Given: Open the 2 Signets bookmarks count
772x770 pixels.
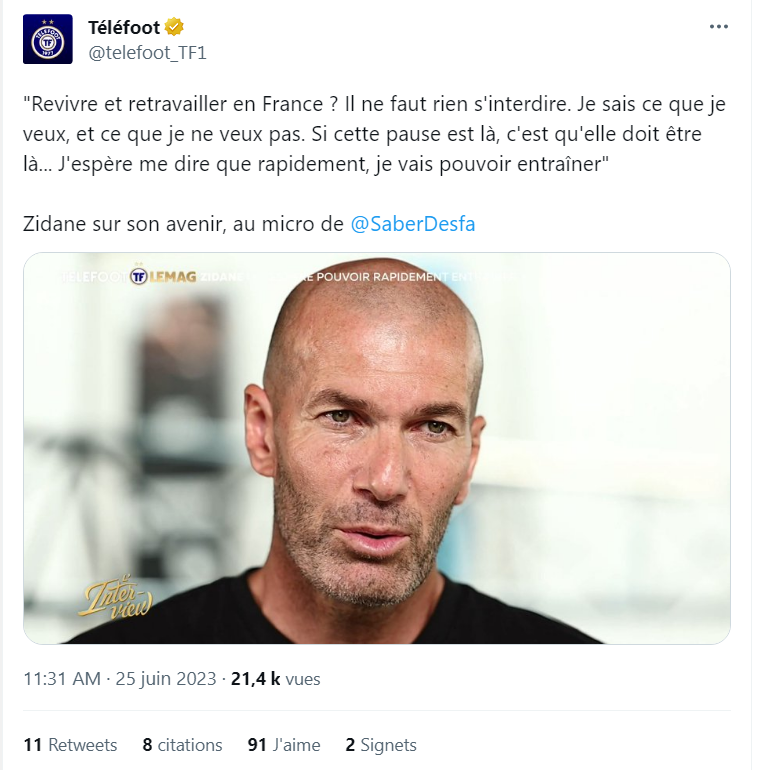Looking at the screenshot, I should point(381,745).
